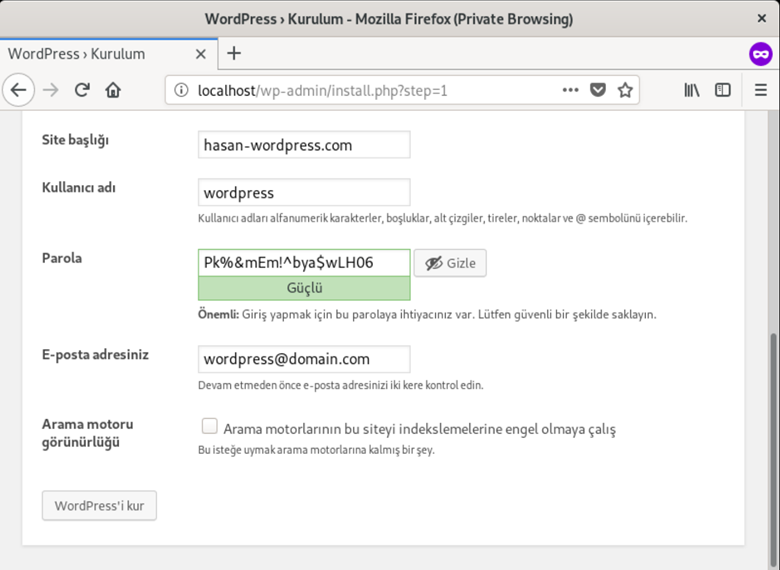This screenshot has width=780, height=570.
Task: Show site information for localhost
Action: (x=181, y=90)
